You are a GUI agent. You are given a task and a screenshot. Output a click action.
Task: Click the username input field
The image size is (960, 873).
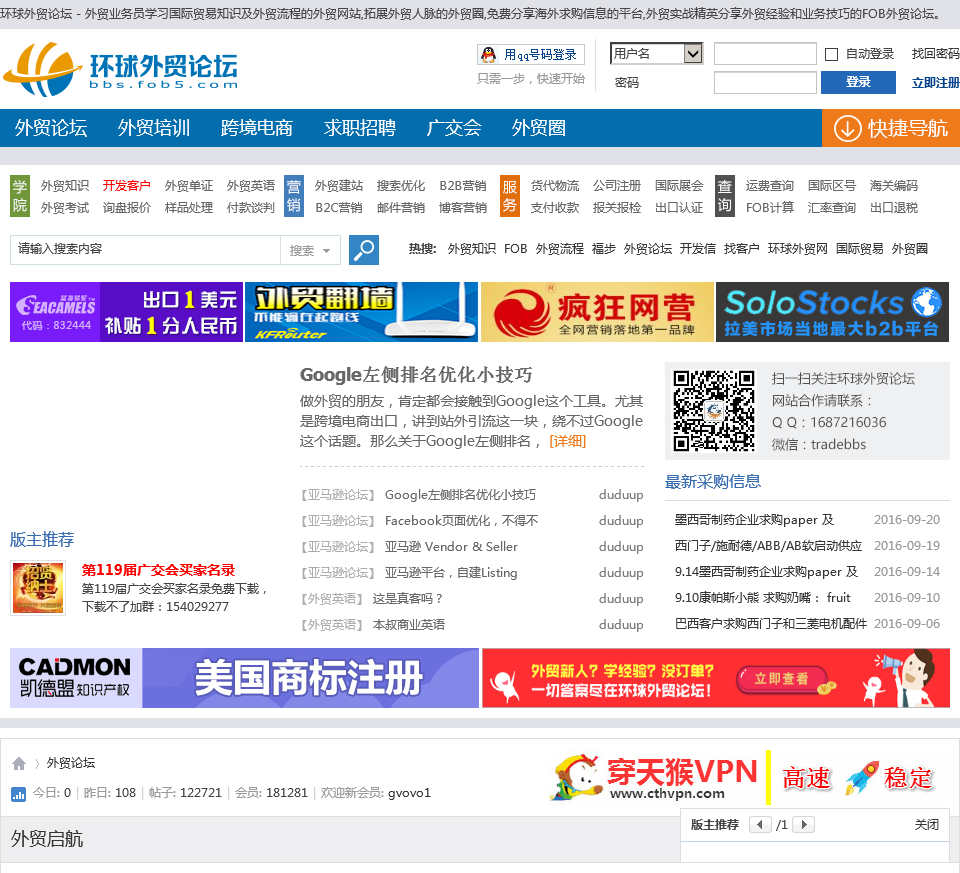coord(765,54)
